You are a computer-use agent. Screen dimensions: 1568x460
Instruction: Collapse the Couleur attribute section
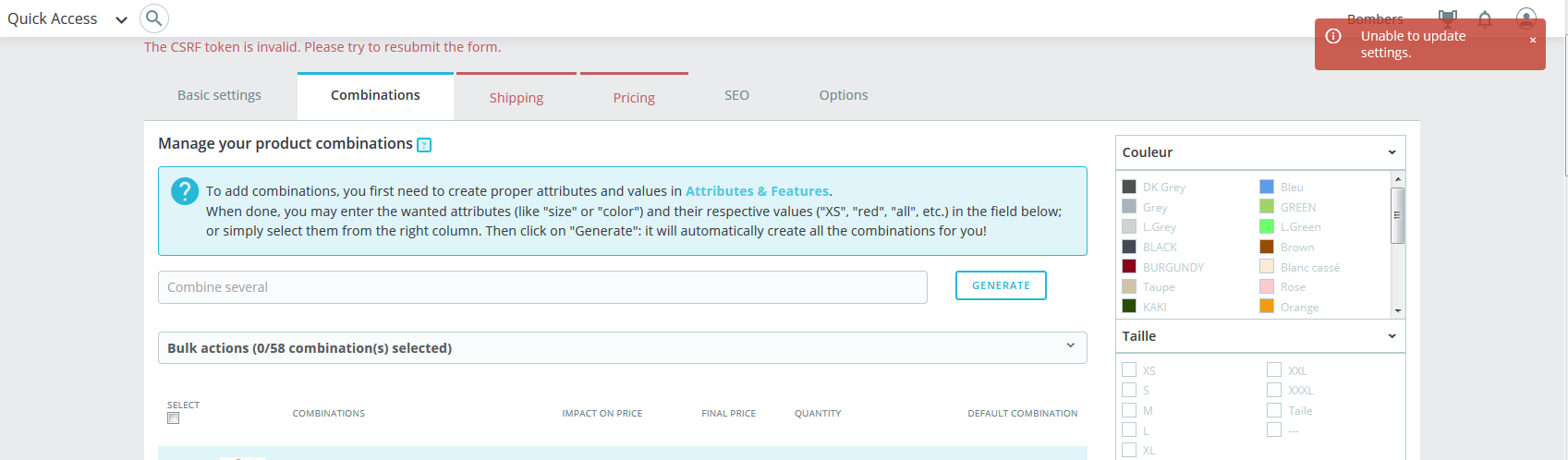1392,152
